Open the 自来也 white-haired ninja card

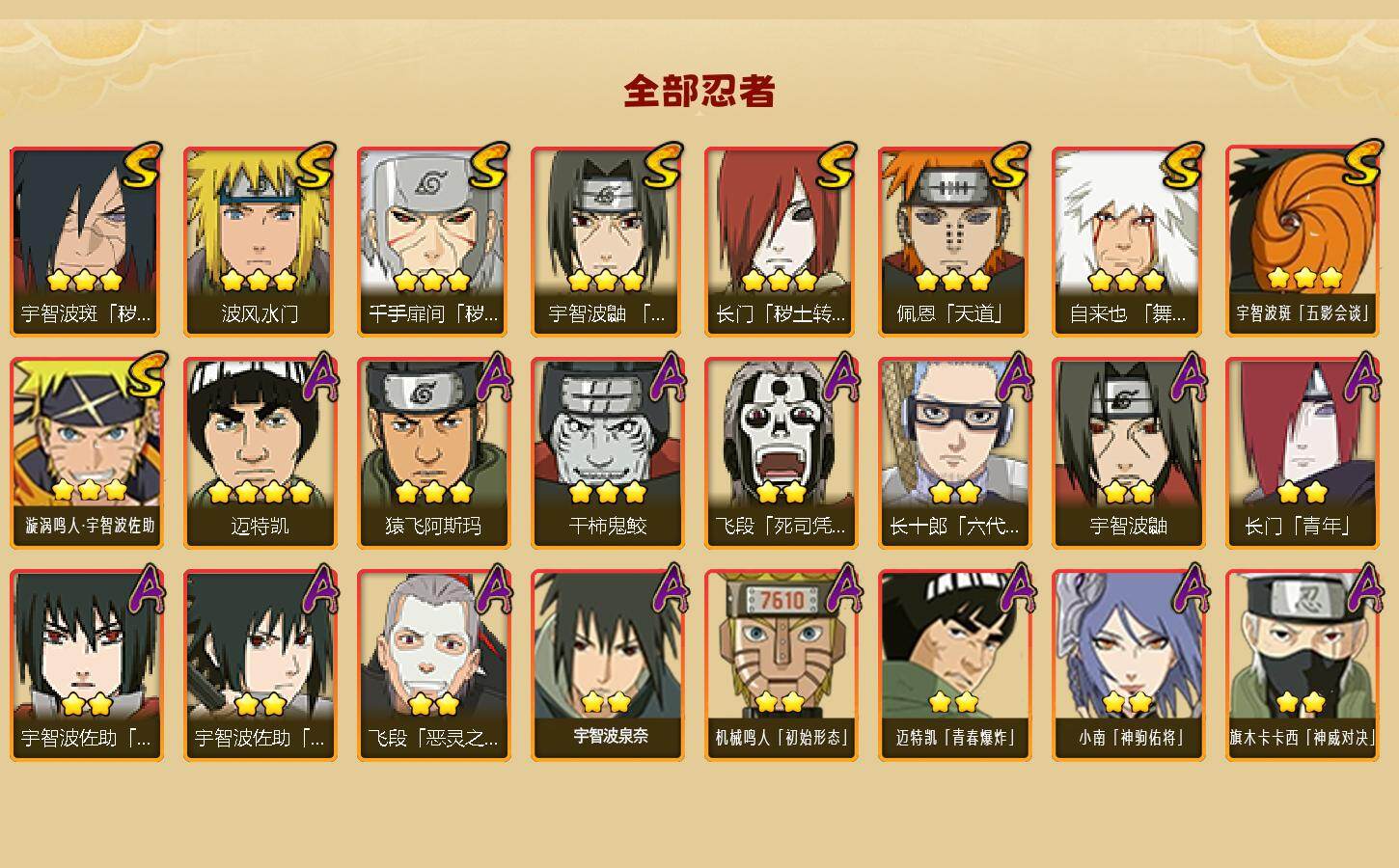point(1128,241)
